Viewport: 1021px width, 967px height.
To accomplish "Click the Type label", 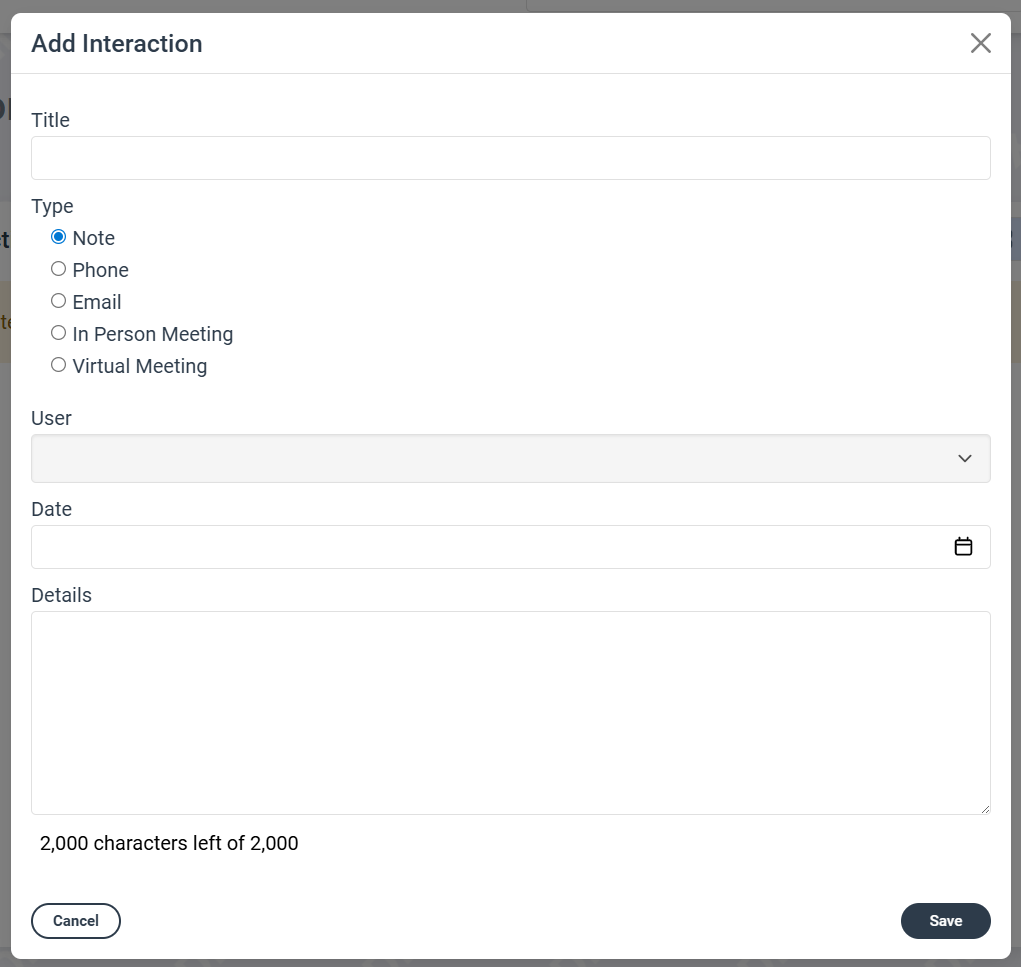I will [52, 206].
